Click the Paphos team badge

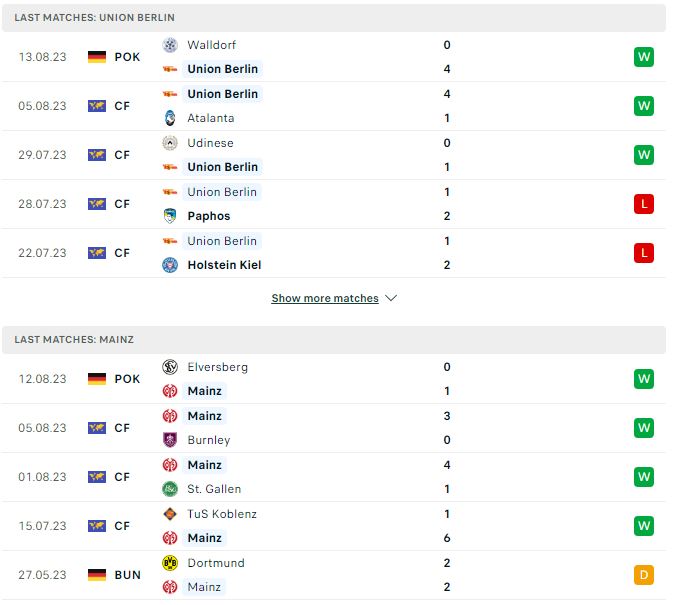pos(170,216)
